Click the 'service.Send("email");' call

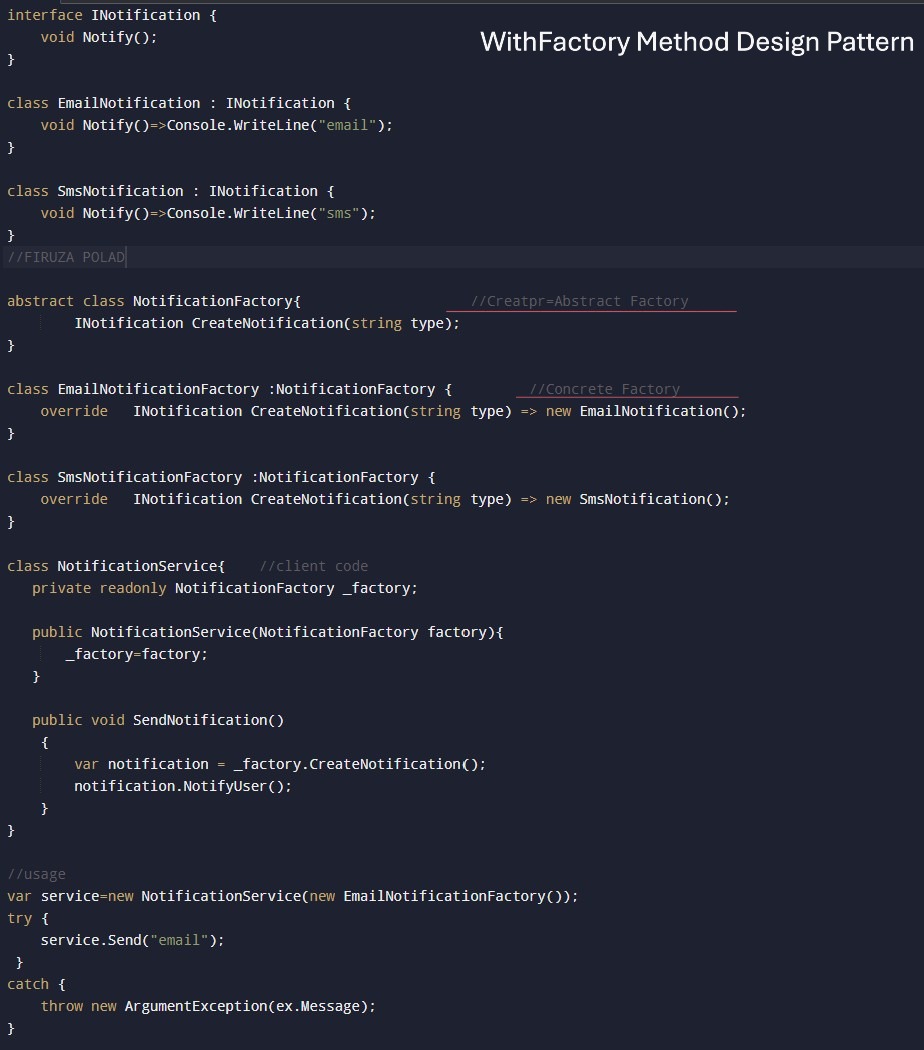(x=133, y=940)
